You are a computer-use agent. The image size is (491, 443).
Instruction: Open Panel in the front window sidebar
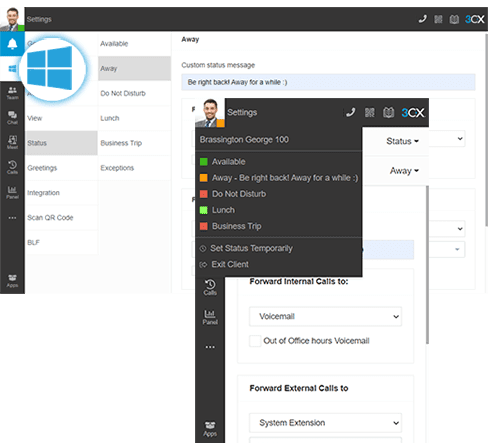(210, 317)
